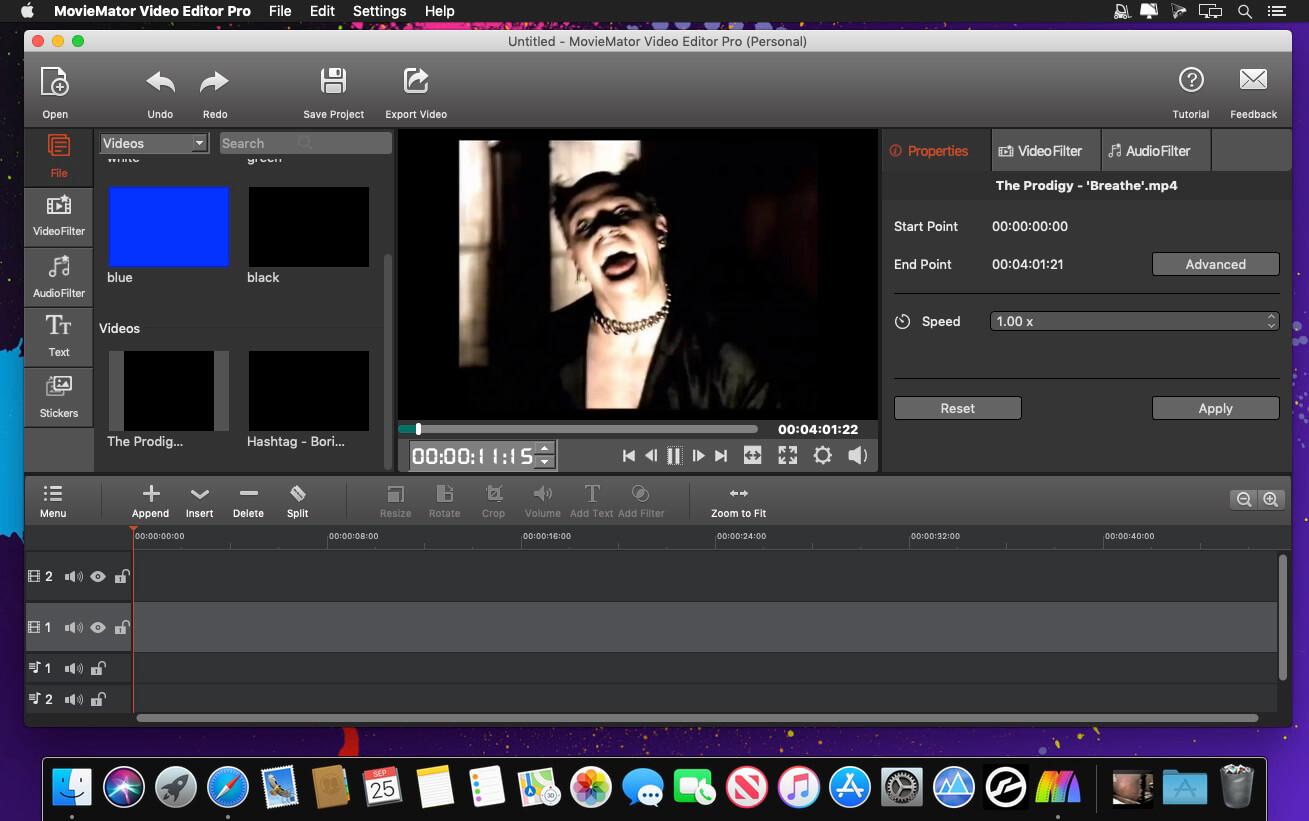Switch to the VideoFilter properties tab
This screenshot has height=821, width=1309.
tap(1045, 151)
